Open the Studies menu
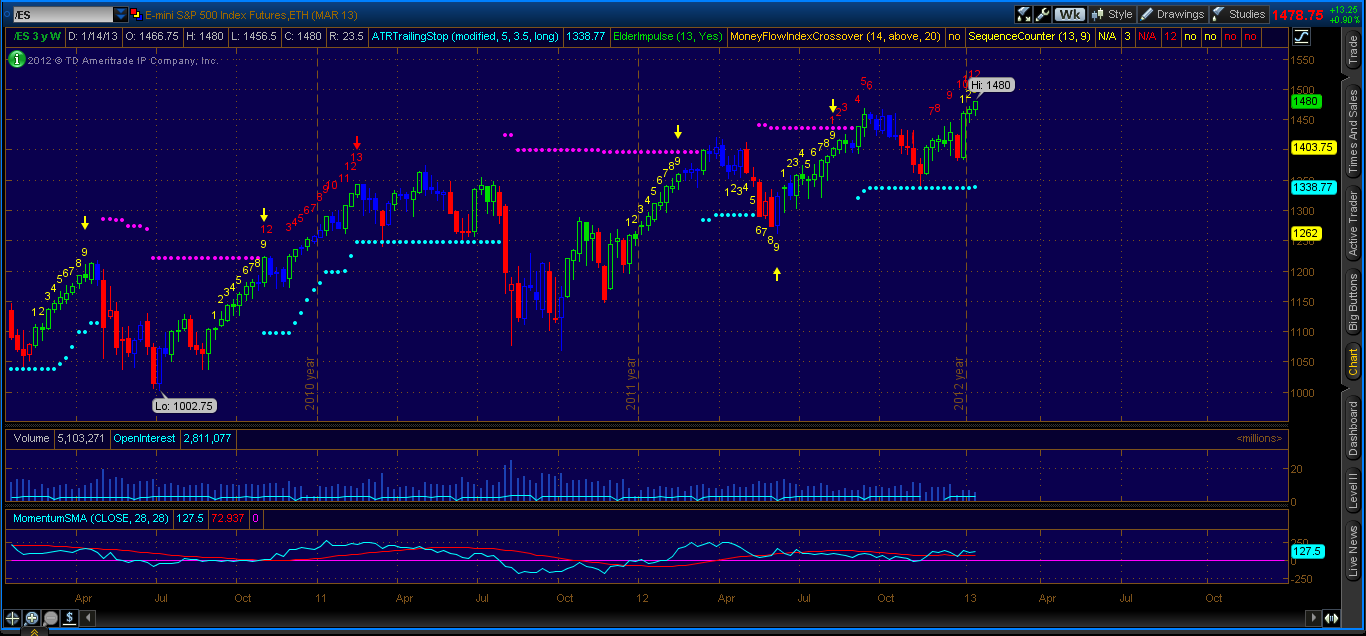The height and width of the screenshot is (636, 1366). point(1239,15)
